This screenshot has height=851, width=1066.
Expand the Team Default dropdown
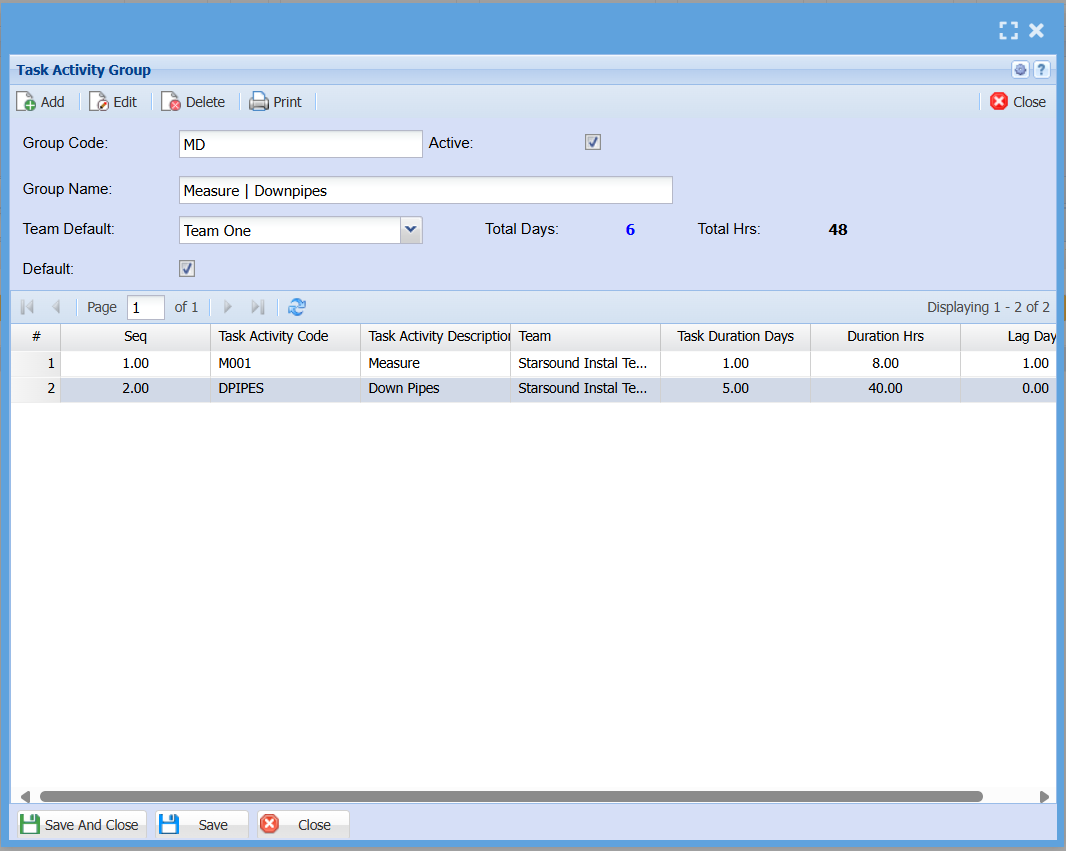pos(411,230)
